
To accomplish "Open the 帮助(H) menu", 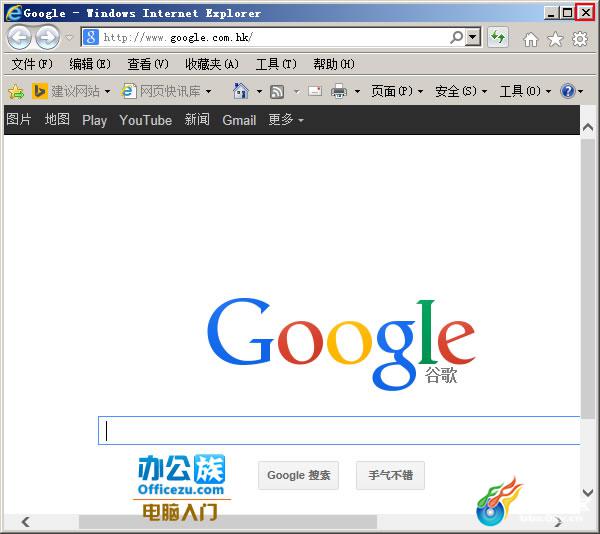I will click(x=334, y=64).
